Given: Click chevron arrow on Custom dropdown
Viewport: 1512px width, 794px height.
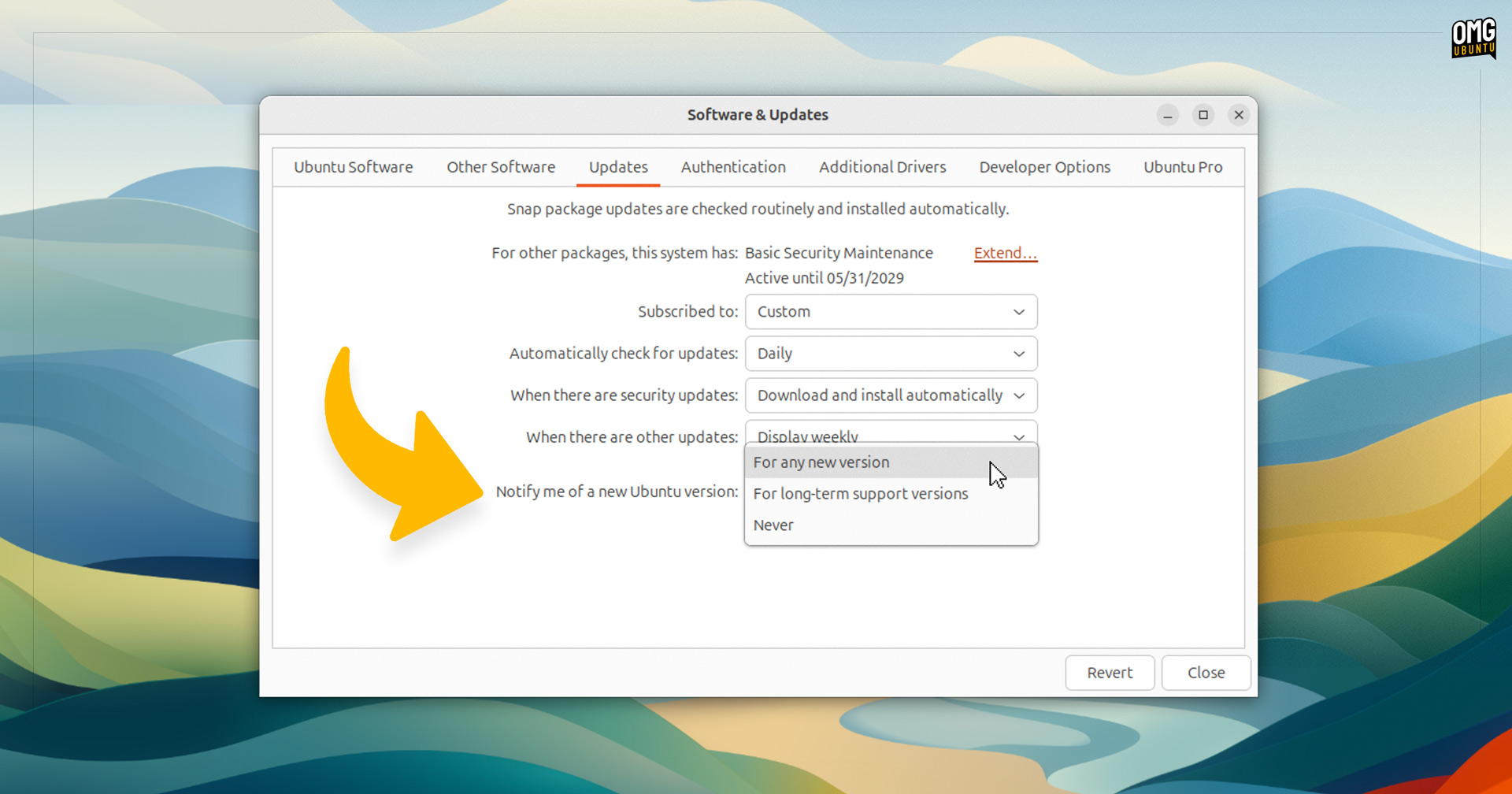Looking at the screenshot, I should (x=1019, y=312).
